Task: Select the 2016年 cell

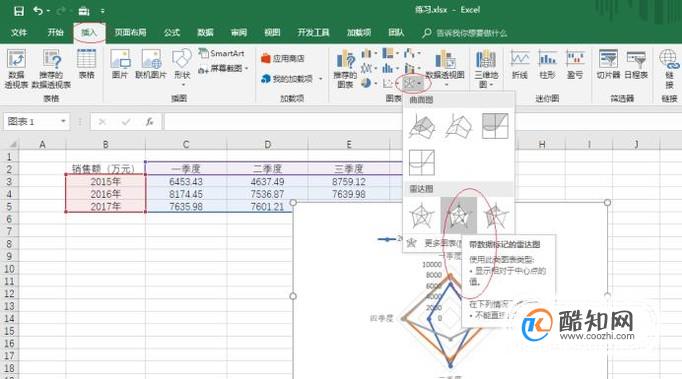Action: coord(106,194)
